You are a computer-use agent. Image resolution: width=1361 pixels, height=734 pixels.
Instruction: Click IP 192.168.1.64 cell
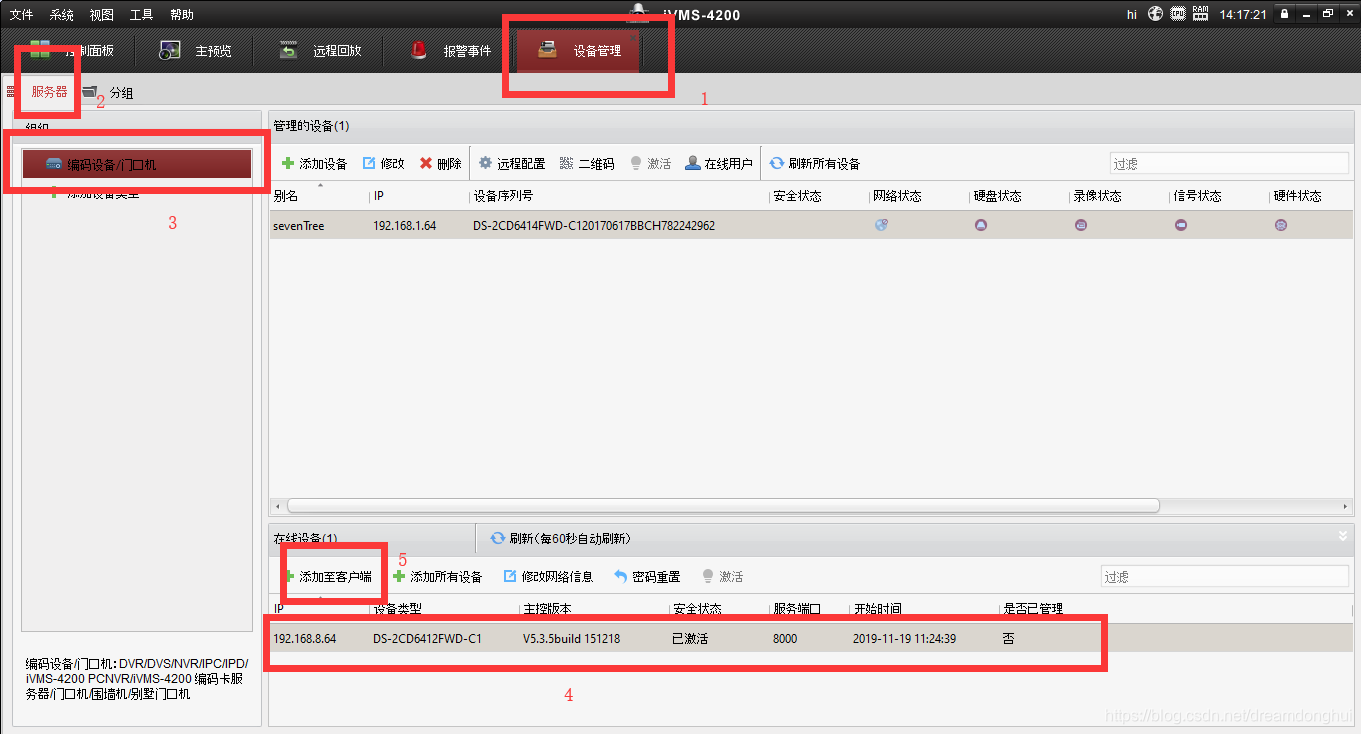tap(405, 226)
